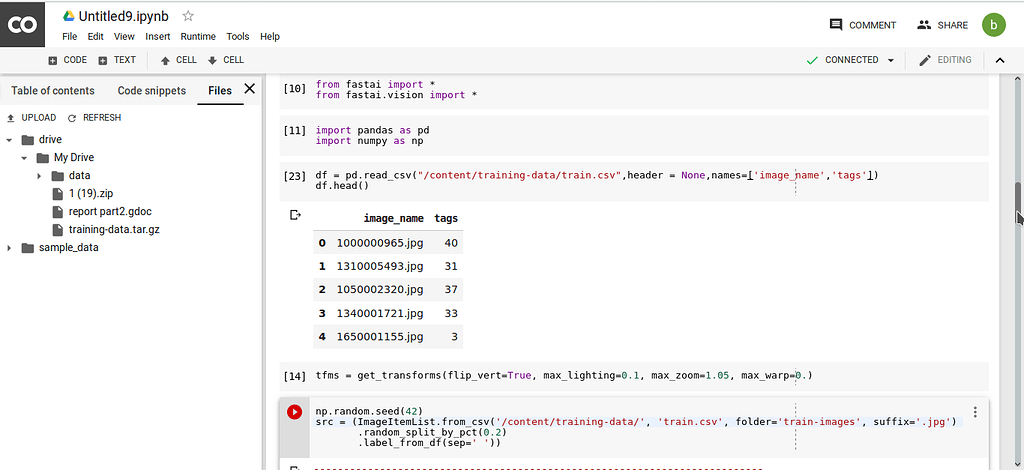Expand the data folder
This screenshot has height=470, width=1024.
click(x=39, y=176)
